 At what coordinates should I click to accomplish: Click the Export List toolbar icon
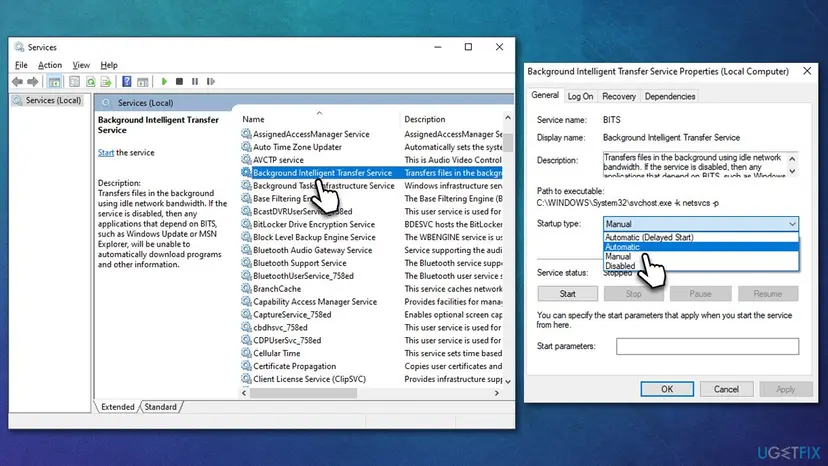106,81
